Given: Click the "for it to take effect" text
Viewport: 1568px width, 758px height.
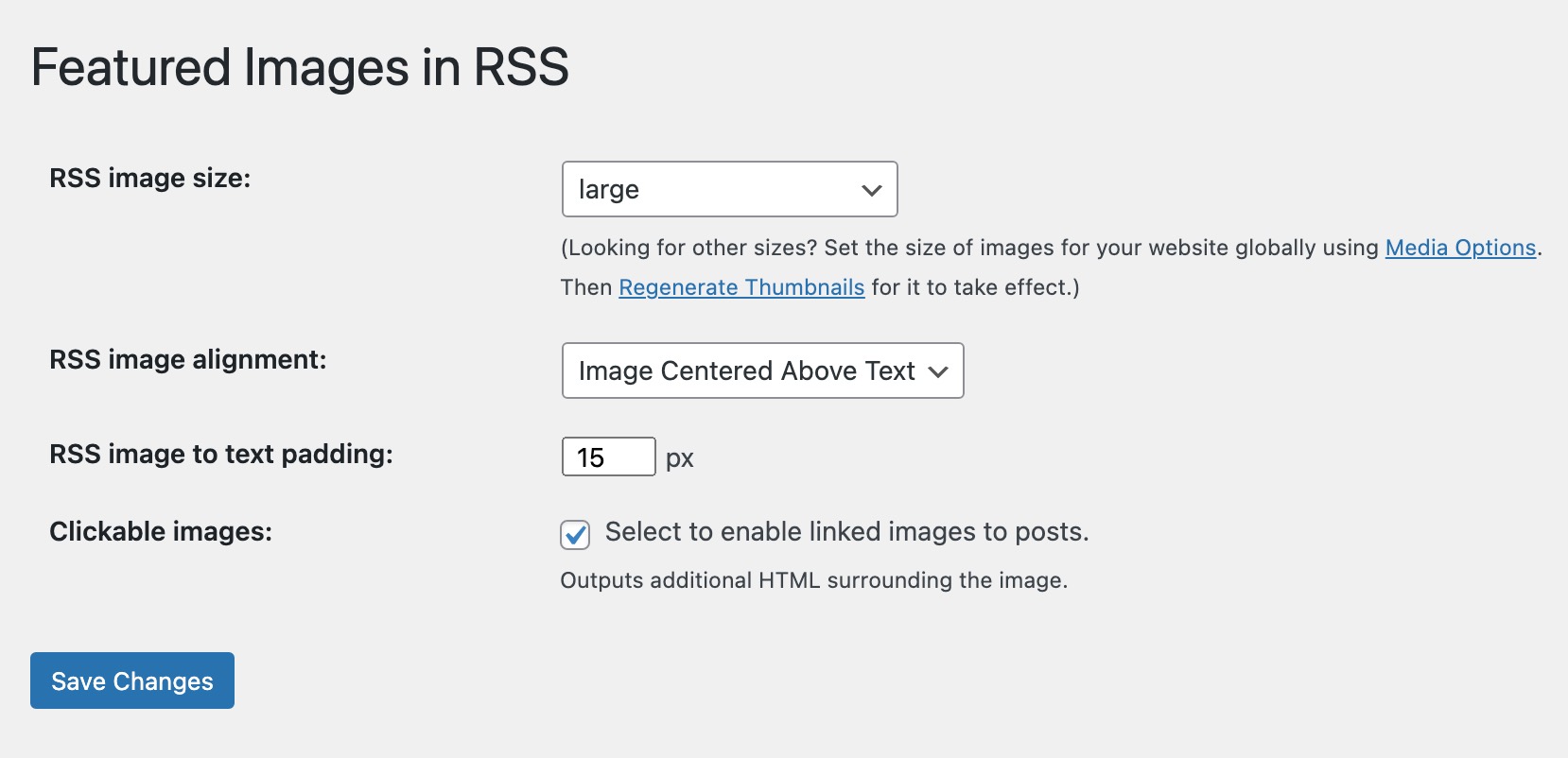Looking at the screenshot, I should click(975, 287).
